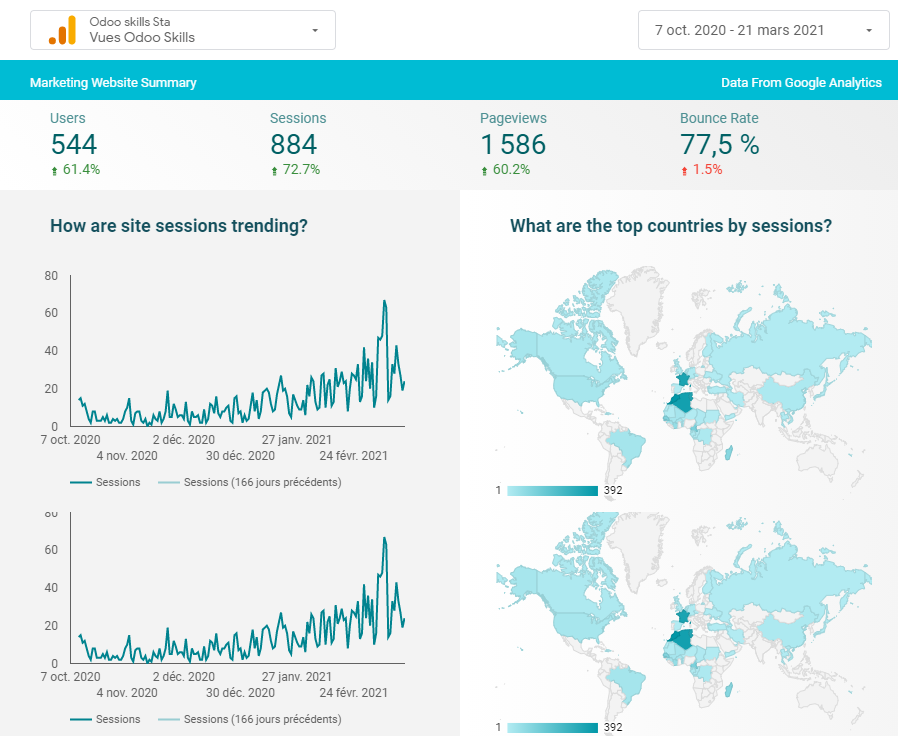
Task: Click the Google Analytics logo icon
Action: (x=62, y=30)
